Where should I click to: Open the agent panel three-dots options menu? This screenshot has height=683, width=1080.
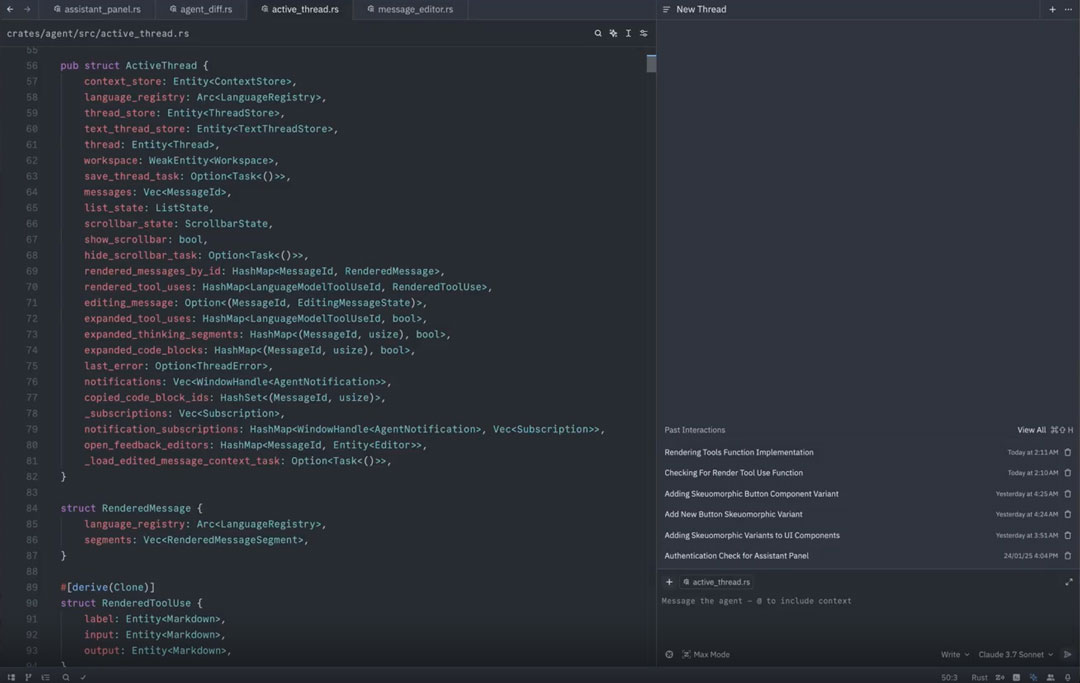coord(1068,9)
